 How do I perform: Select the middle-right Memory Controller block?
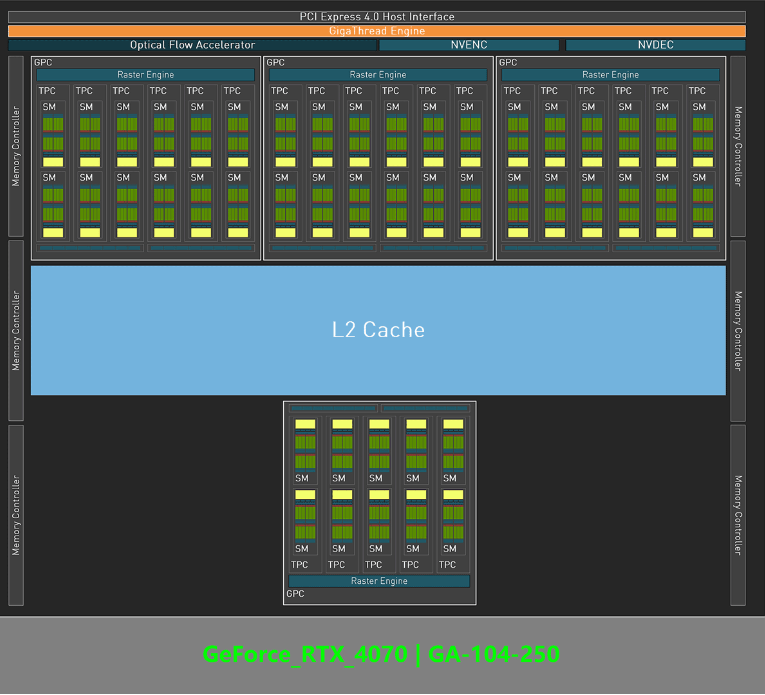point(738,330)
